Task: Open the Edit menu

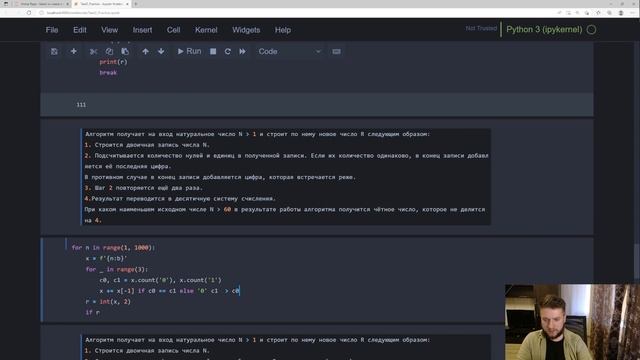Action: coord(80,30)
